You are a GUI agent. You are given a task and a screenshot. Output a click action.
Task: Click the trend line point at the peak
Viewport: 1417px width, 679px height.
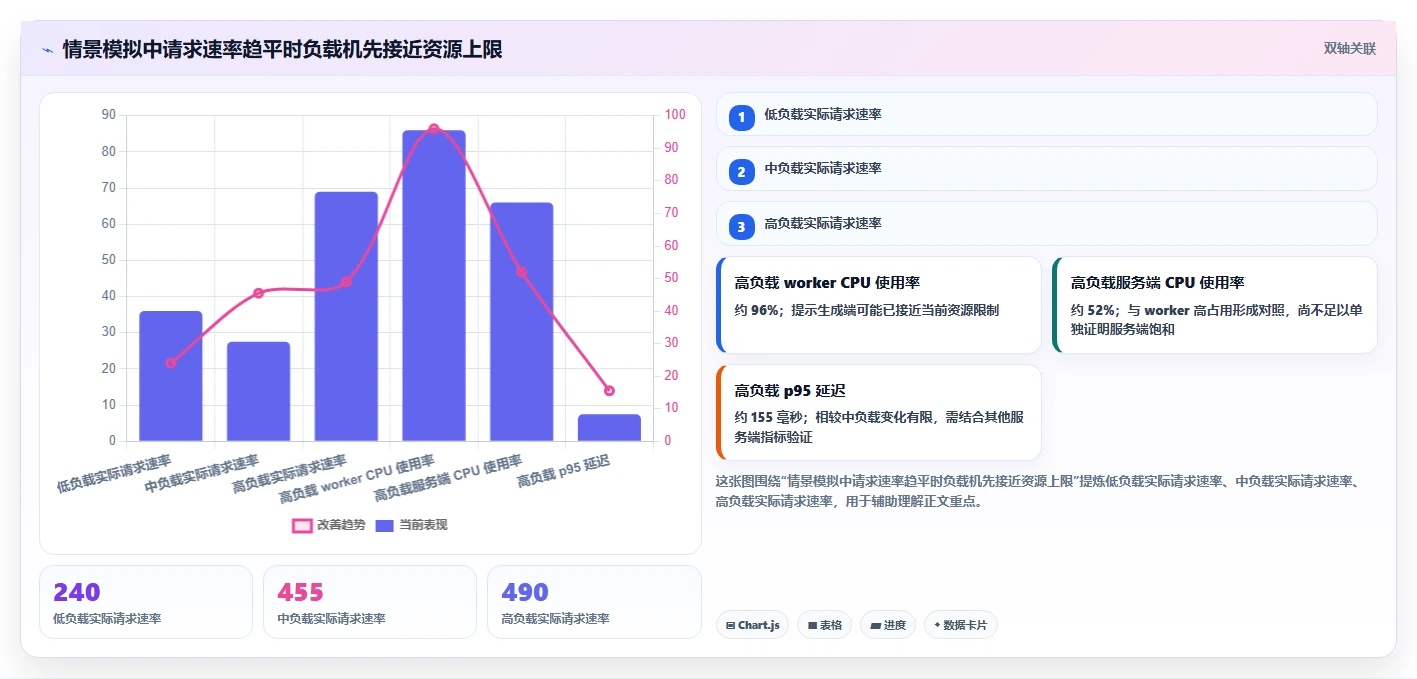[434, 129]
